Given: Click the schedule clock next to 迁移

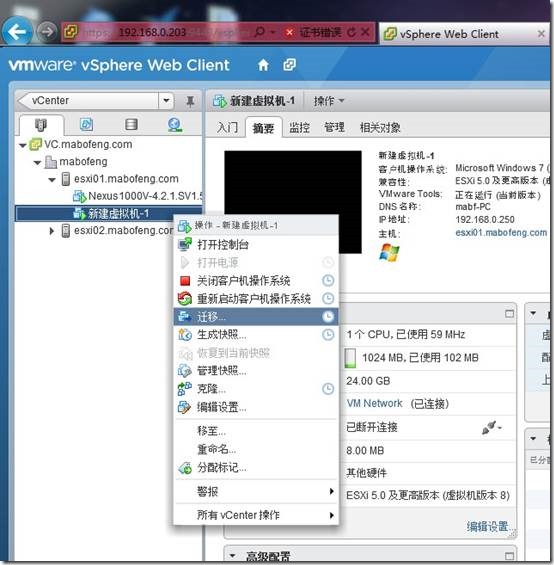Looking at the screenshot, I should point(328,316).
